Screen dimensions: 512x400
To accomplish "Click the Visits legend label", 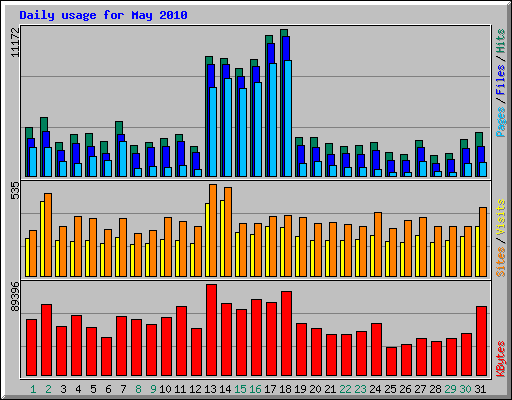I will (x=501, y=217).
